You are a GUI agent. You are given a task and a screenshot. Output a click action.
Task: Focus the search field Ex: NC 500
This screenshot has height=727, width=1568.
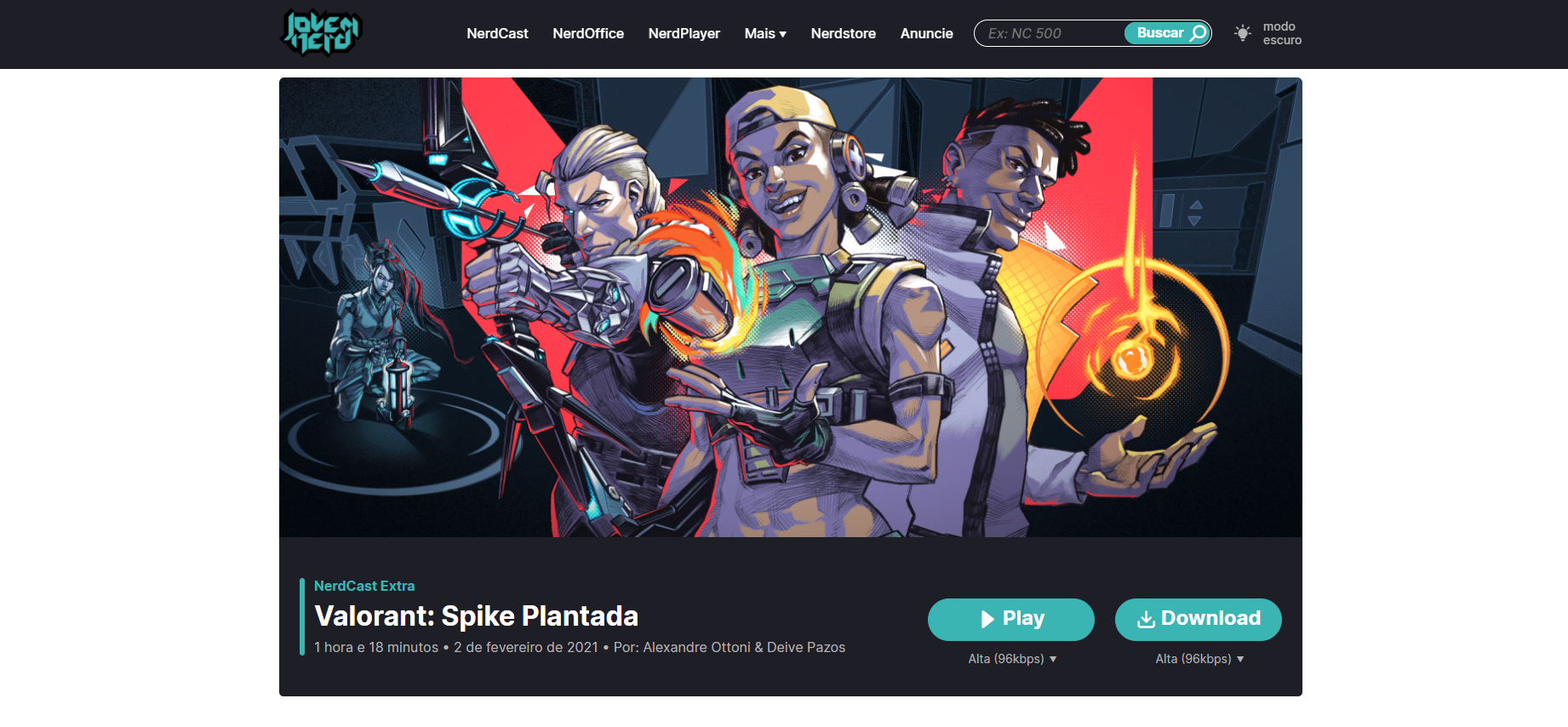(1050, 33)
